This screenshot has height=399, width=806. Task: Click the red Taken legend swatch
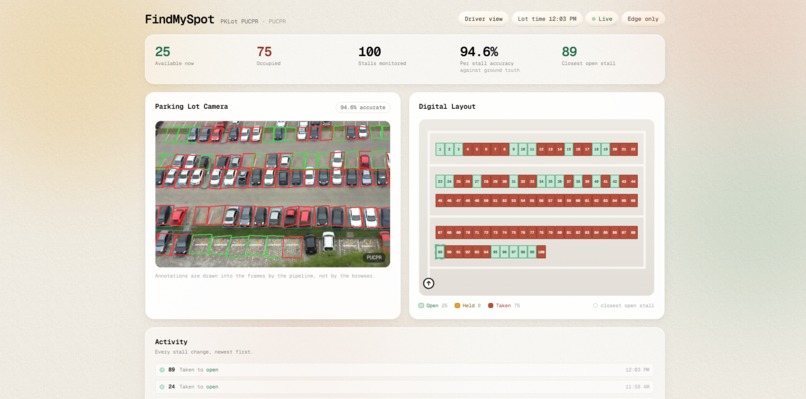tap(490, 305)
